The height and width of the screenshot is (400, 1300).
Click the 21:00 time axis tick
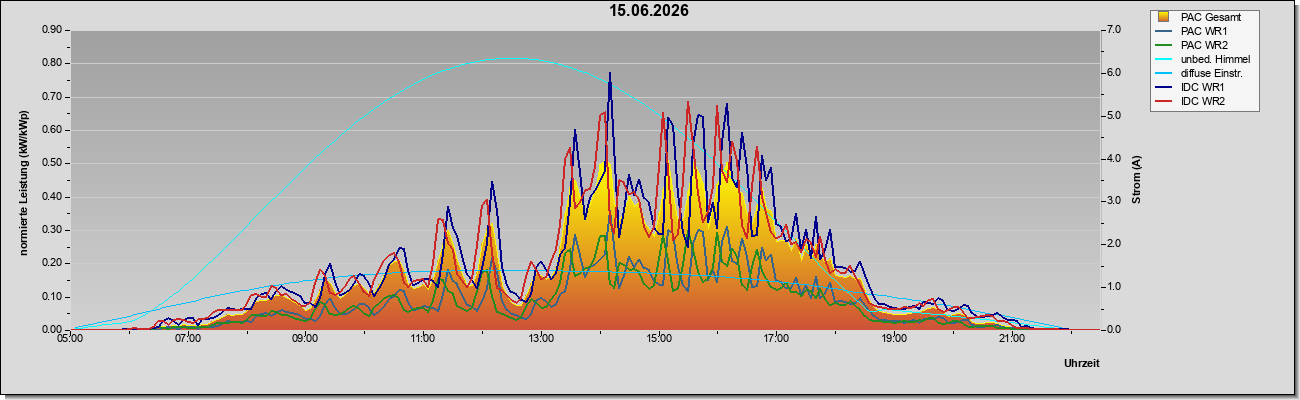tap(1012, 339)
